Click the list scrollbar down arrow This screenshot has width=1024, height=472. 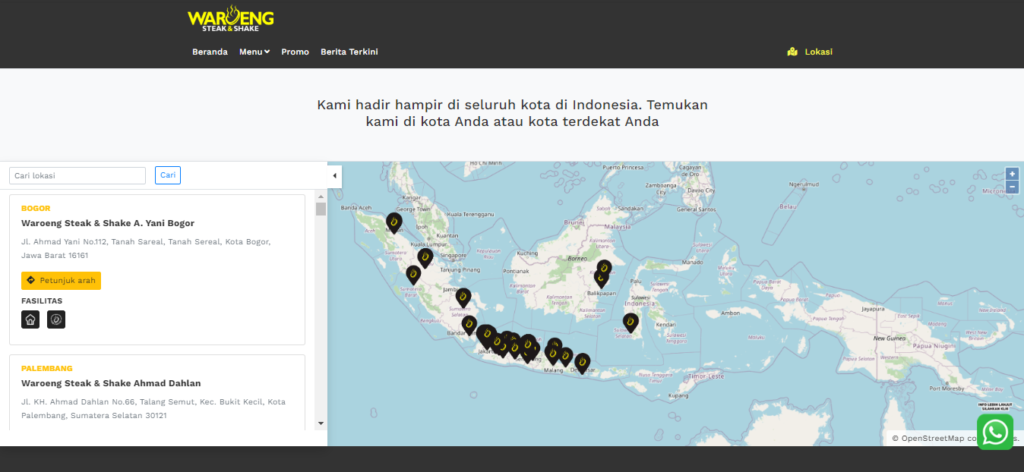pos(321,423)
